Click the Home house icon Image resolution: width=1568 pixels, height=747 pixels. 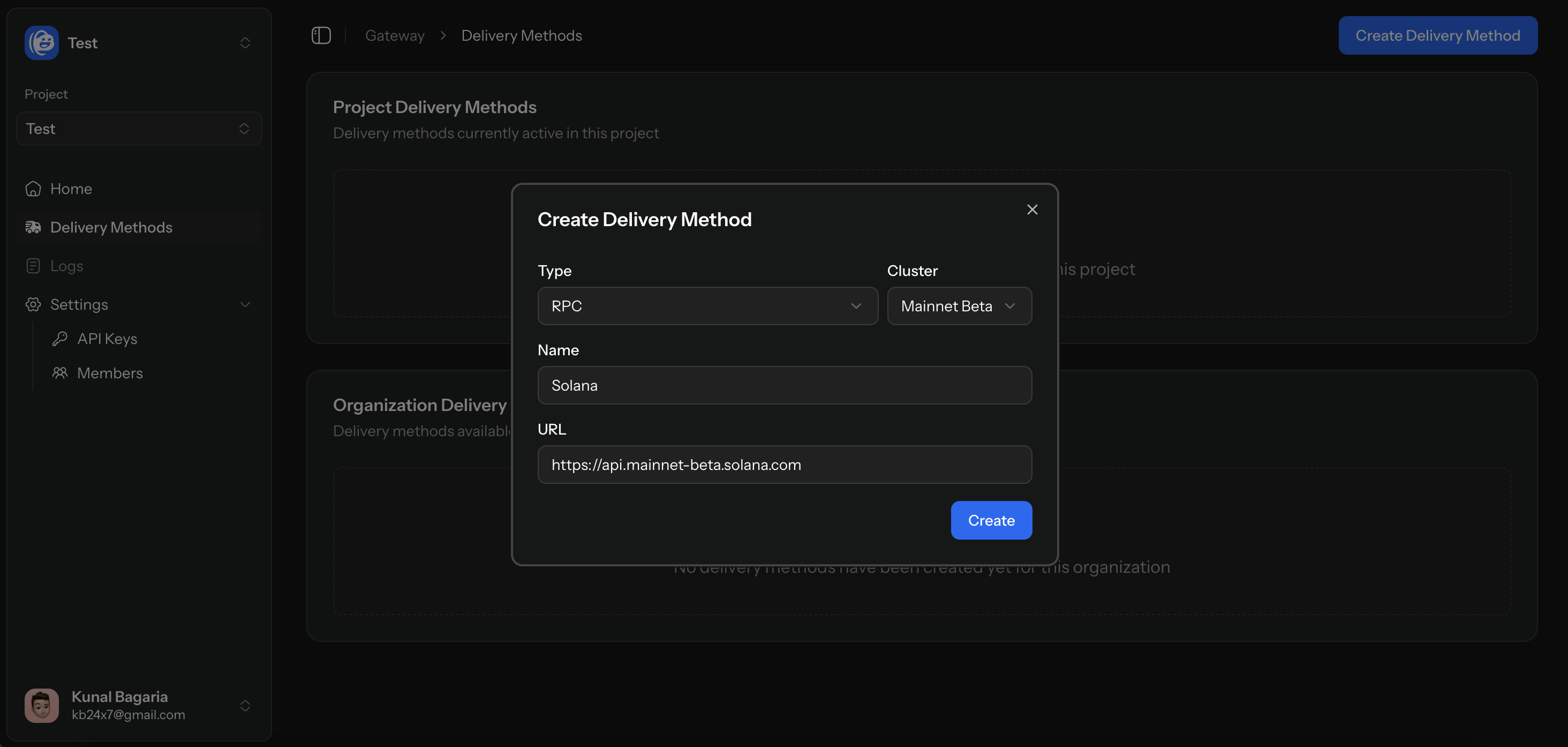tap(33, 189)
